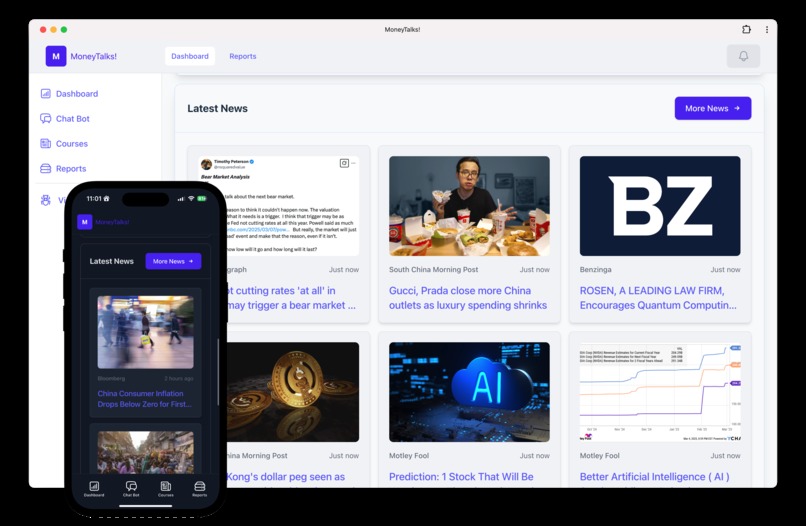Switch to the Dashboard top tab
The image size is (806, 526).
[x=190, y=56]
